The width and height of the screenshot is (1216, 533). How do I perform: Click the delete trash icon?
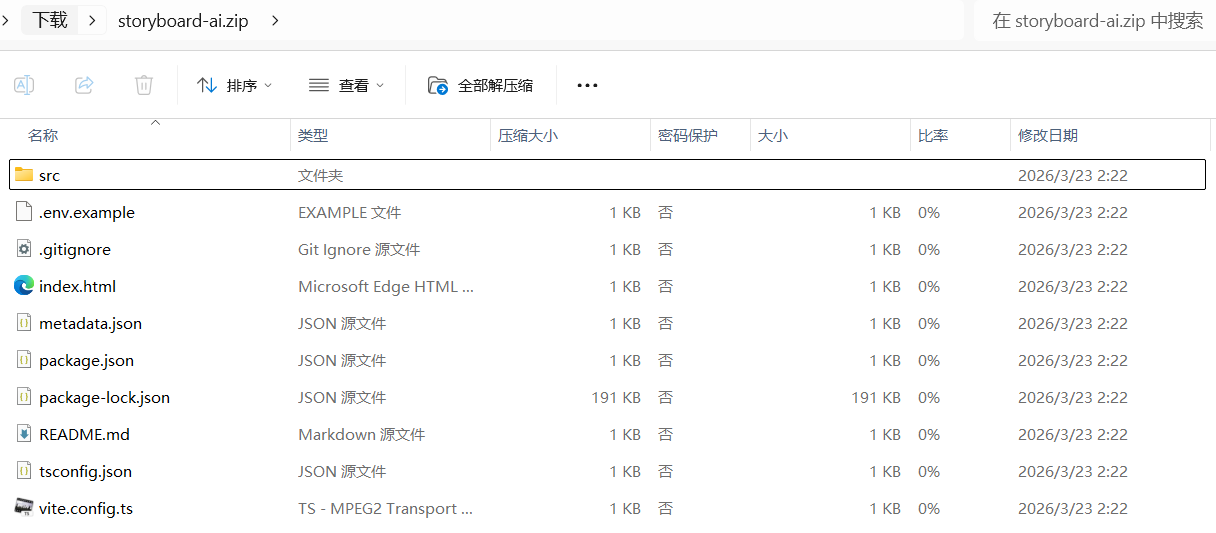[x=144, y=85]
